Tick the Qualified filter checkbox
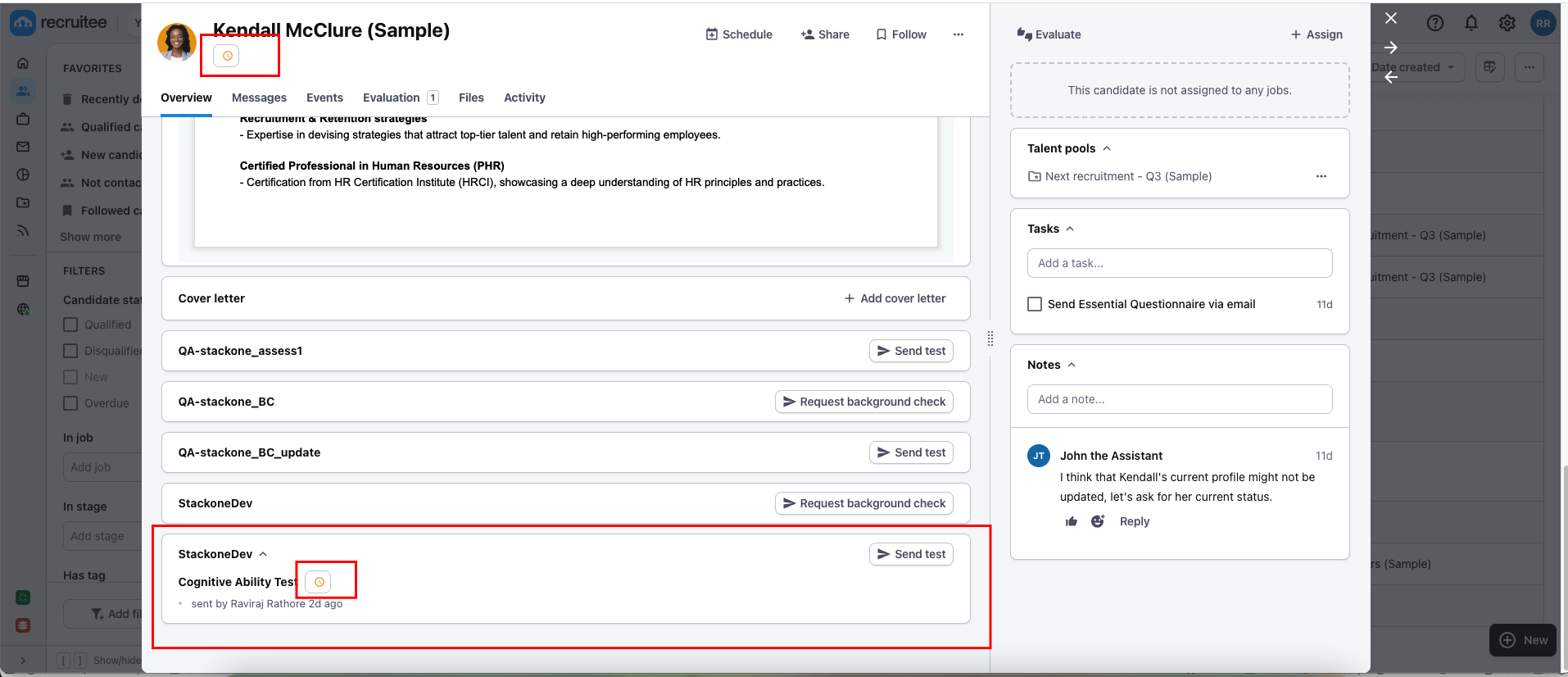The width and height of the screenshot is (1568, 677). (x=70, y=325)
